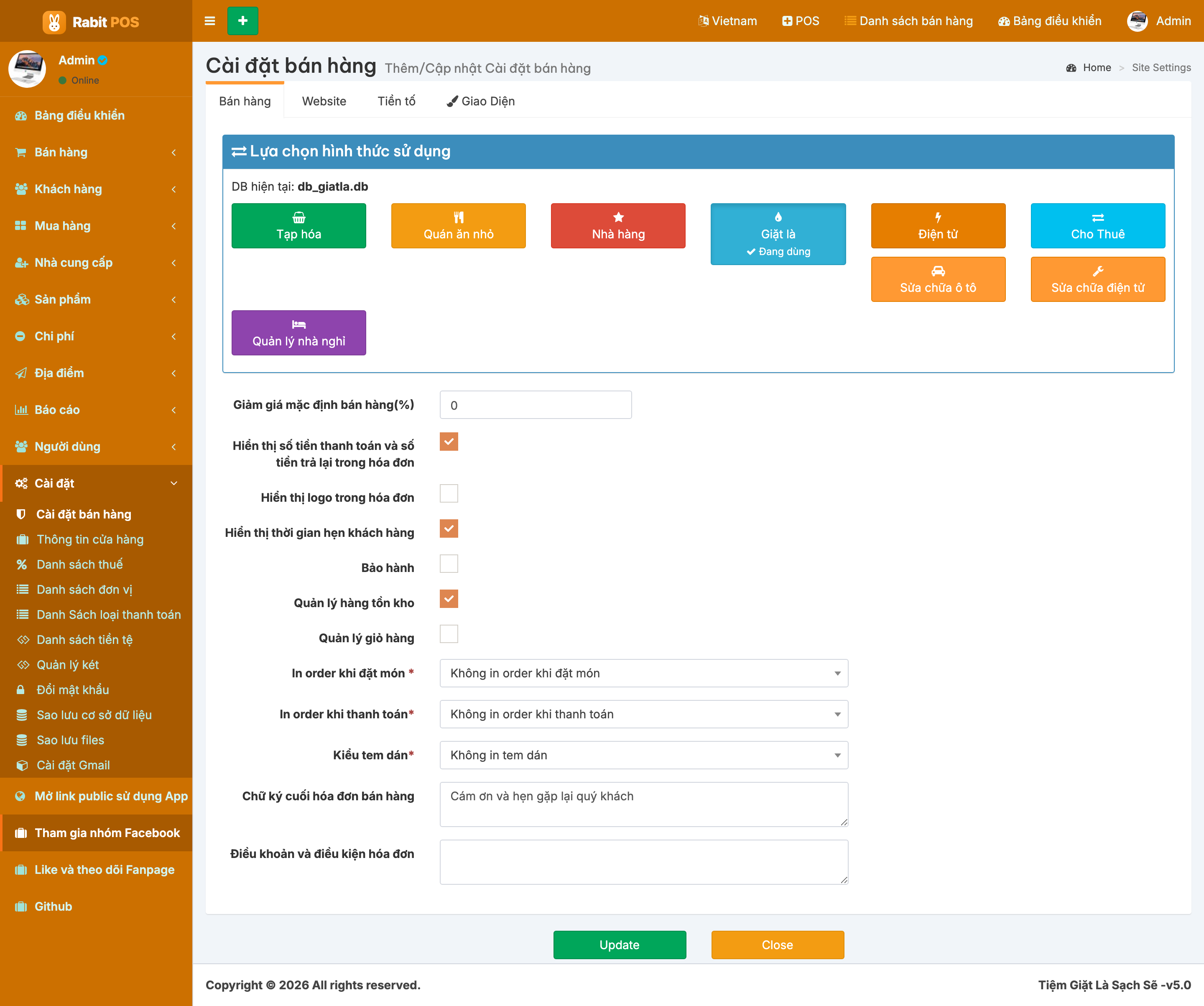This screenshot has height=1006, width=1204.
Task: Expand the Báo cáo sidebar menu chevron
Action: pos(174,409)
